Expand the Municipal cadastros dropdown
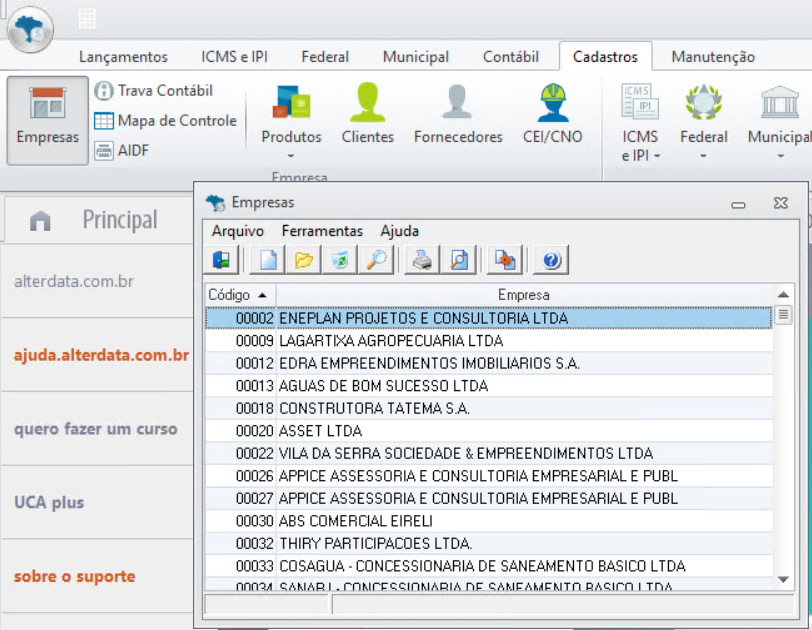The width and height of the screenshot is (812, 630). [x=780, y=155]
